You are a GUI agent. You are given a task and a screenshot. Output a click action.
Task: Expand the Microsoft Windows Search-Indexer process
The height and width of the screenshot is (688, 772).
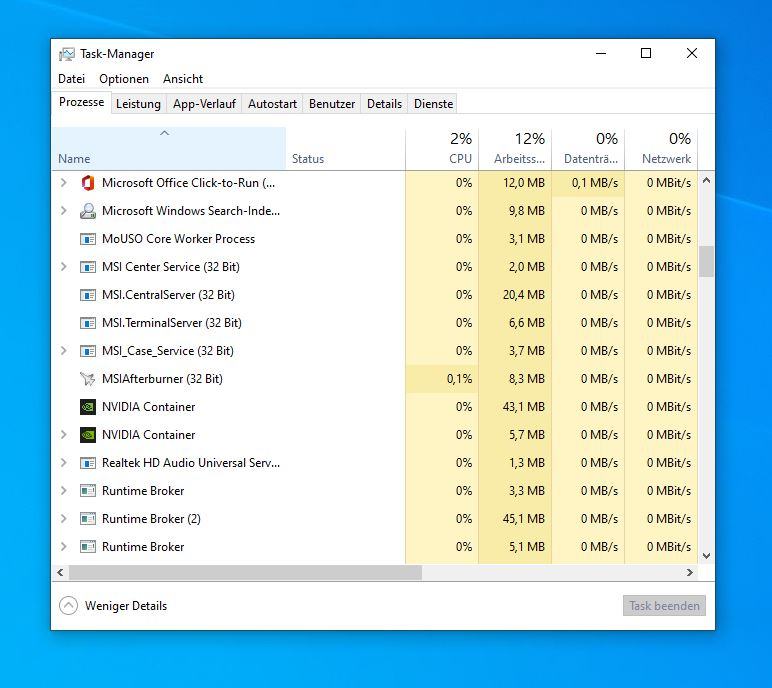[x=64, y=211]
